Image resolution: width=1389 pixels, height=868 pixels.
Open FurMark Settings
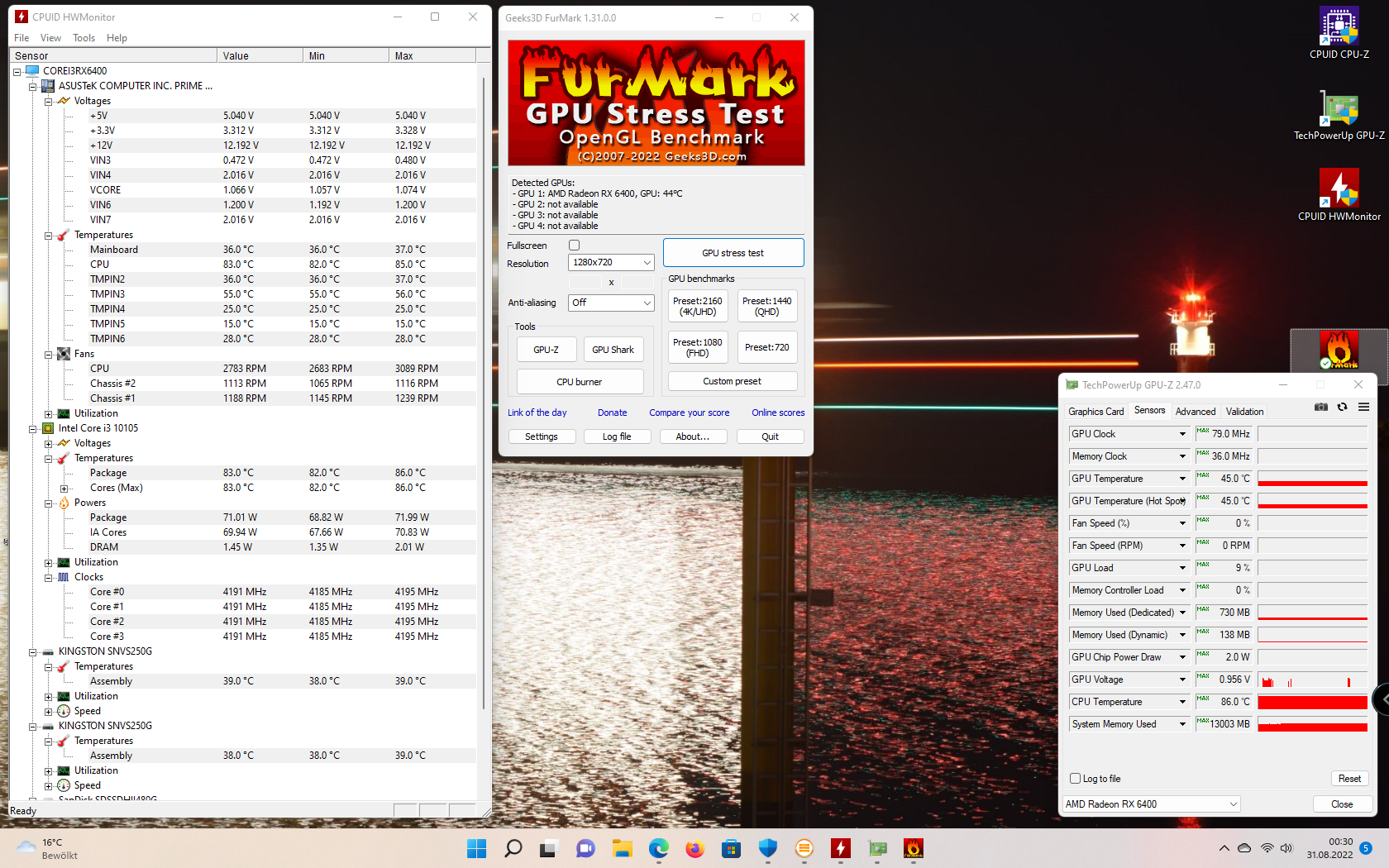click(542, 436)
